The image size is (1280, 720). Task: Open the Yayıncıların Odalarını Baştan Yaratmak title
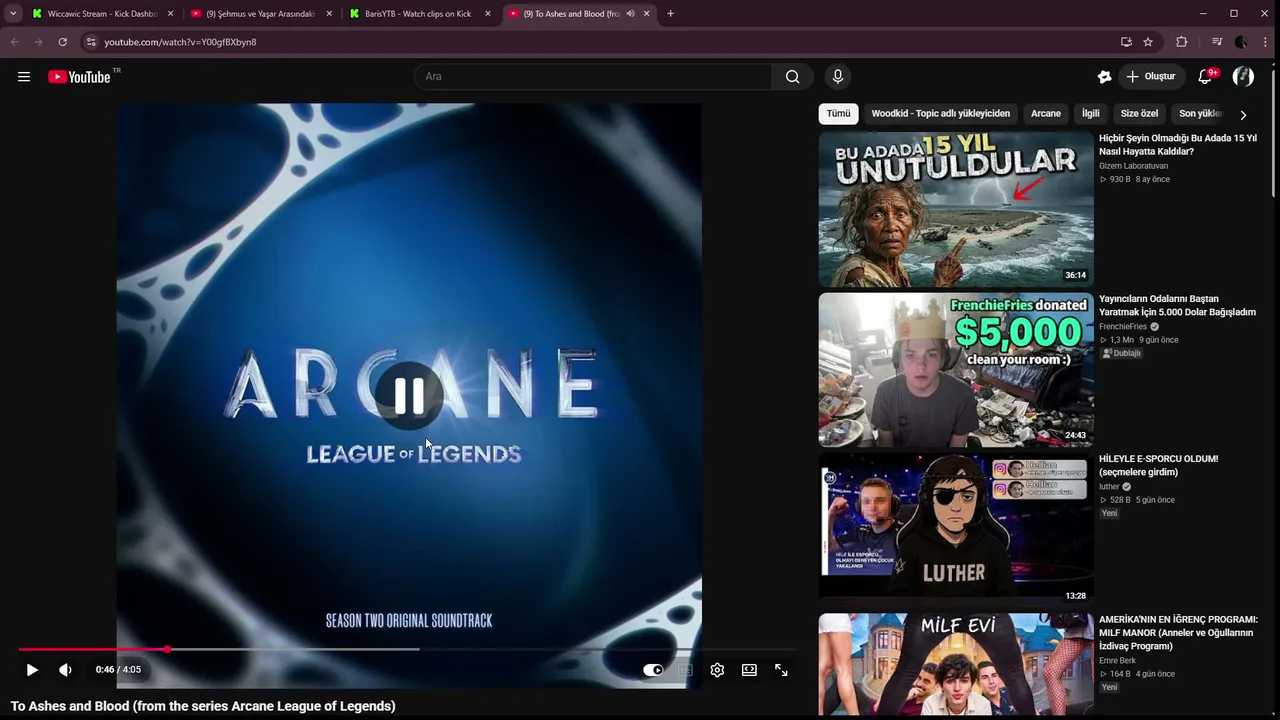(x=1177, y=305)
